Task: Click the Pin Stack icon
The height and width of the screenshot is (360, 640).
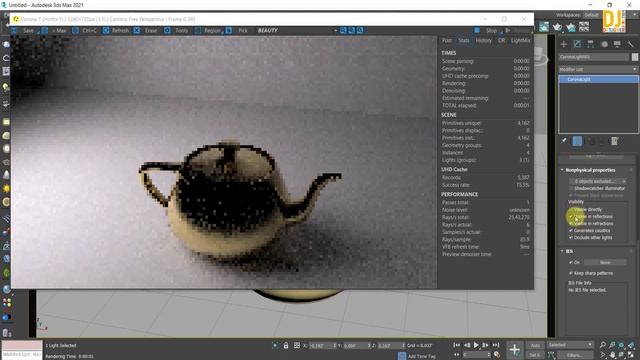Action: tap(564, 141)
